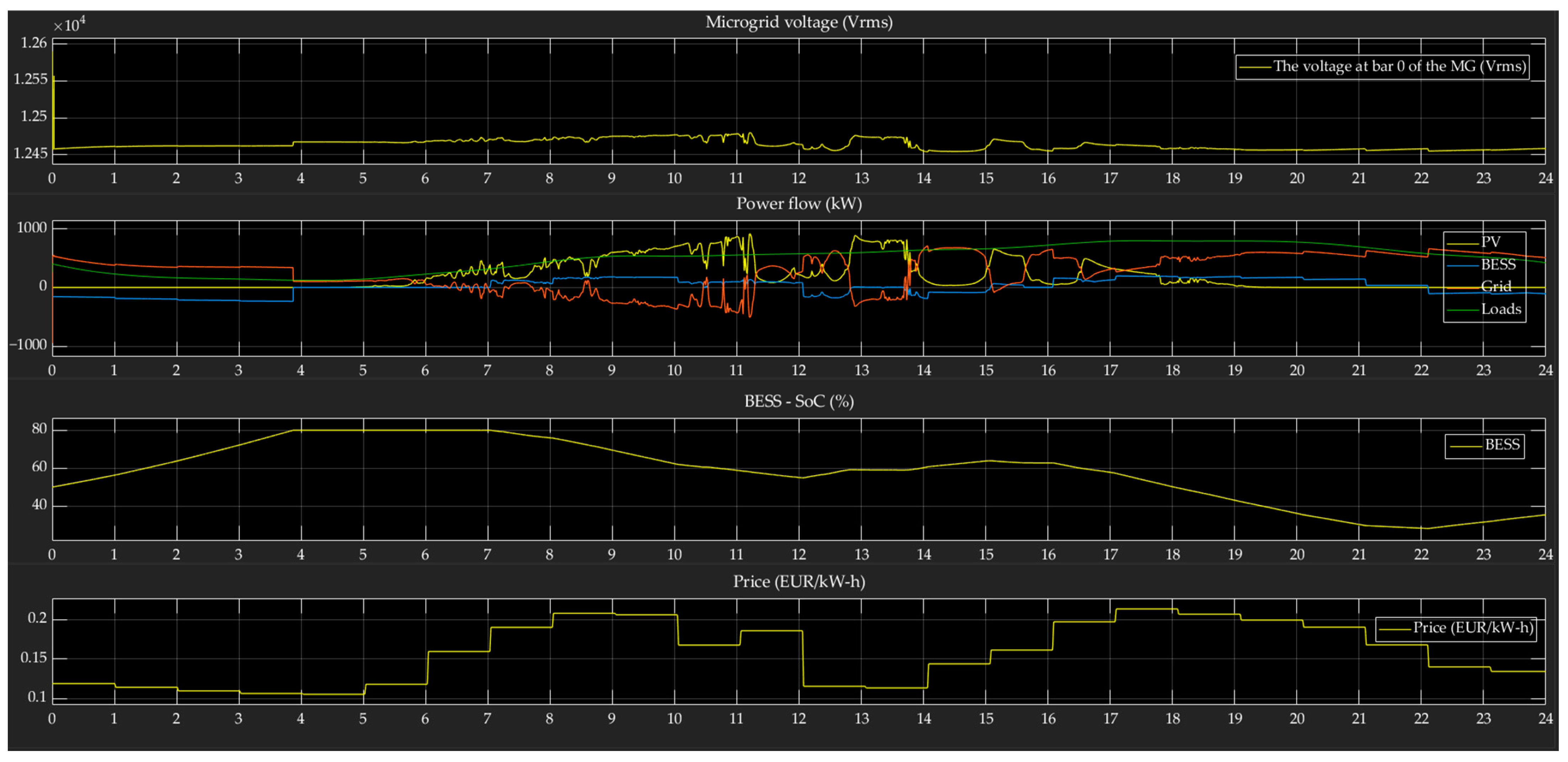Click the 80 tick label on SoC axis
The height and width of the screenshot is (762, 1568).
(39, 430)
